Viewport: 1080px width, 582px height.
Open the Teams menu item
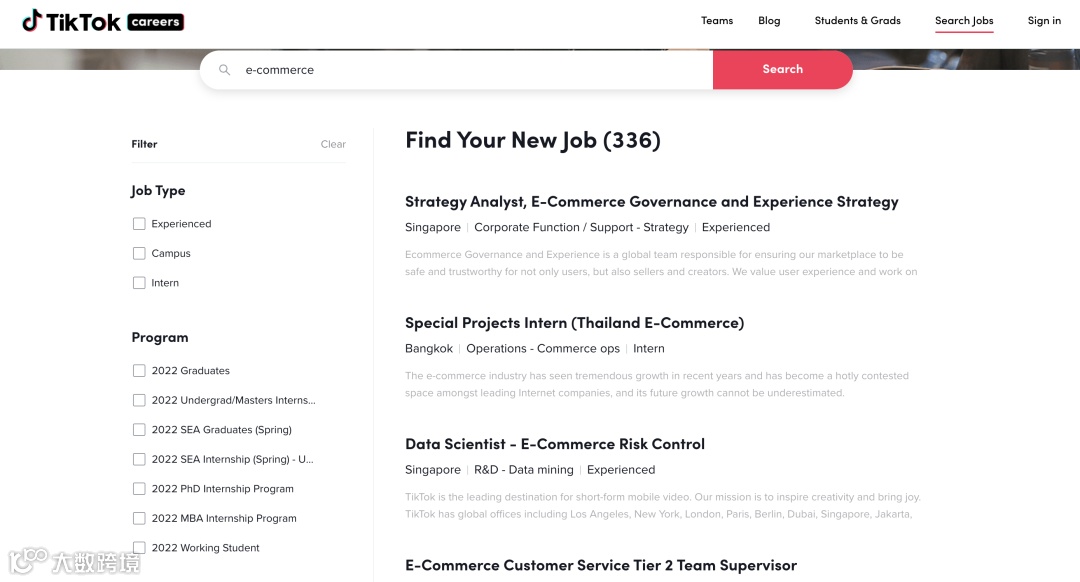[x=717, y=21]
